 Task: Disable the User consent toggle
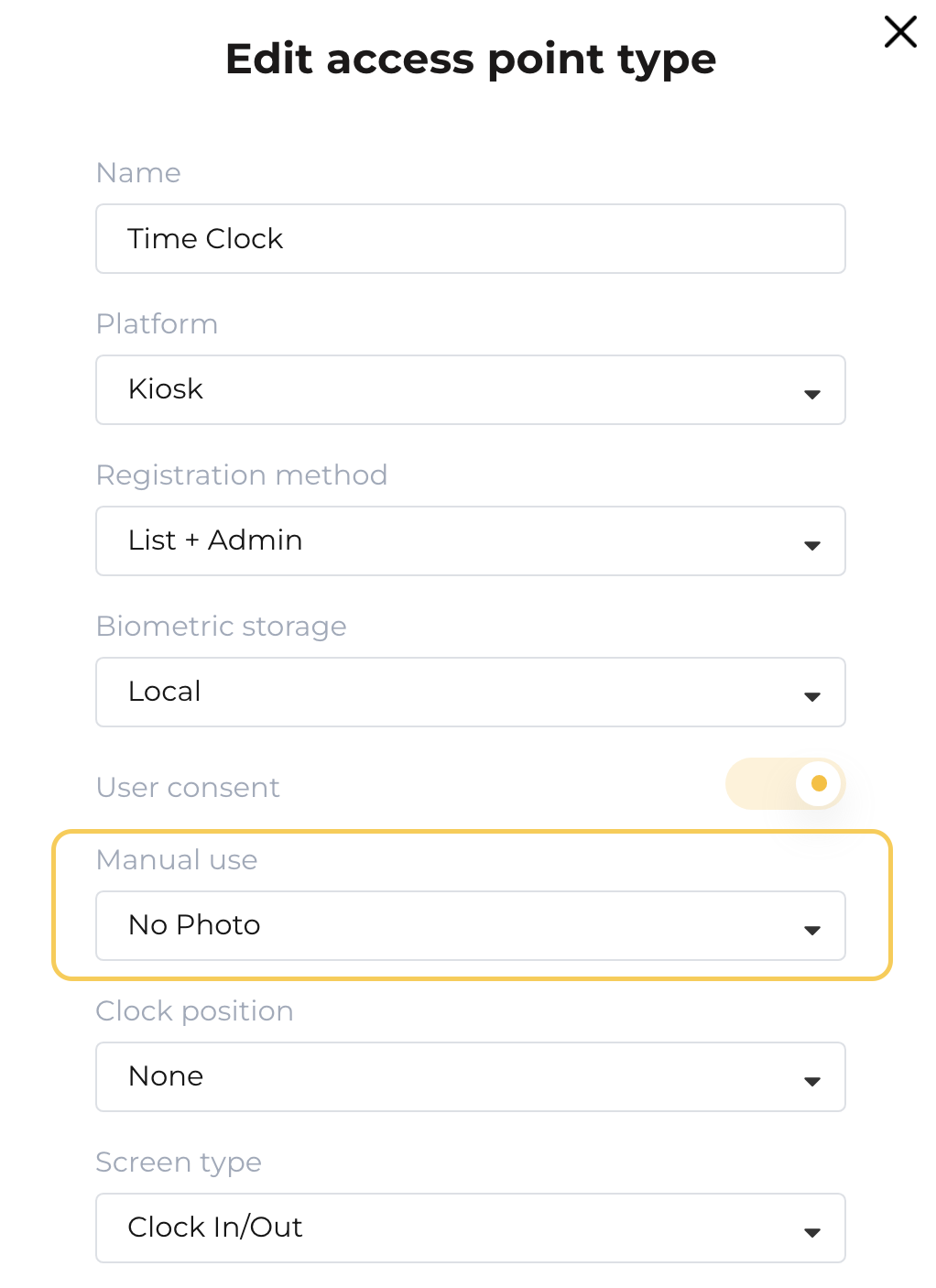785,784
